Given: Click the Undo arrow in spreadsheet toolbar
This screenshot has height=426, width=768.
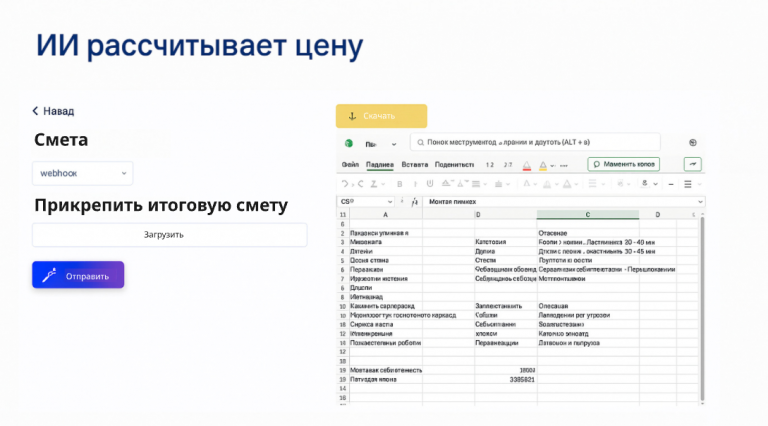Looking at the screenshot, I should pyautogui.click(x=346, y=184).
